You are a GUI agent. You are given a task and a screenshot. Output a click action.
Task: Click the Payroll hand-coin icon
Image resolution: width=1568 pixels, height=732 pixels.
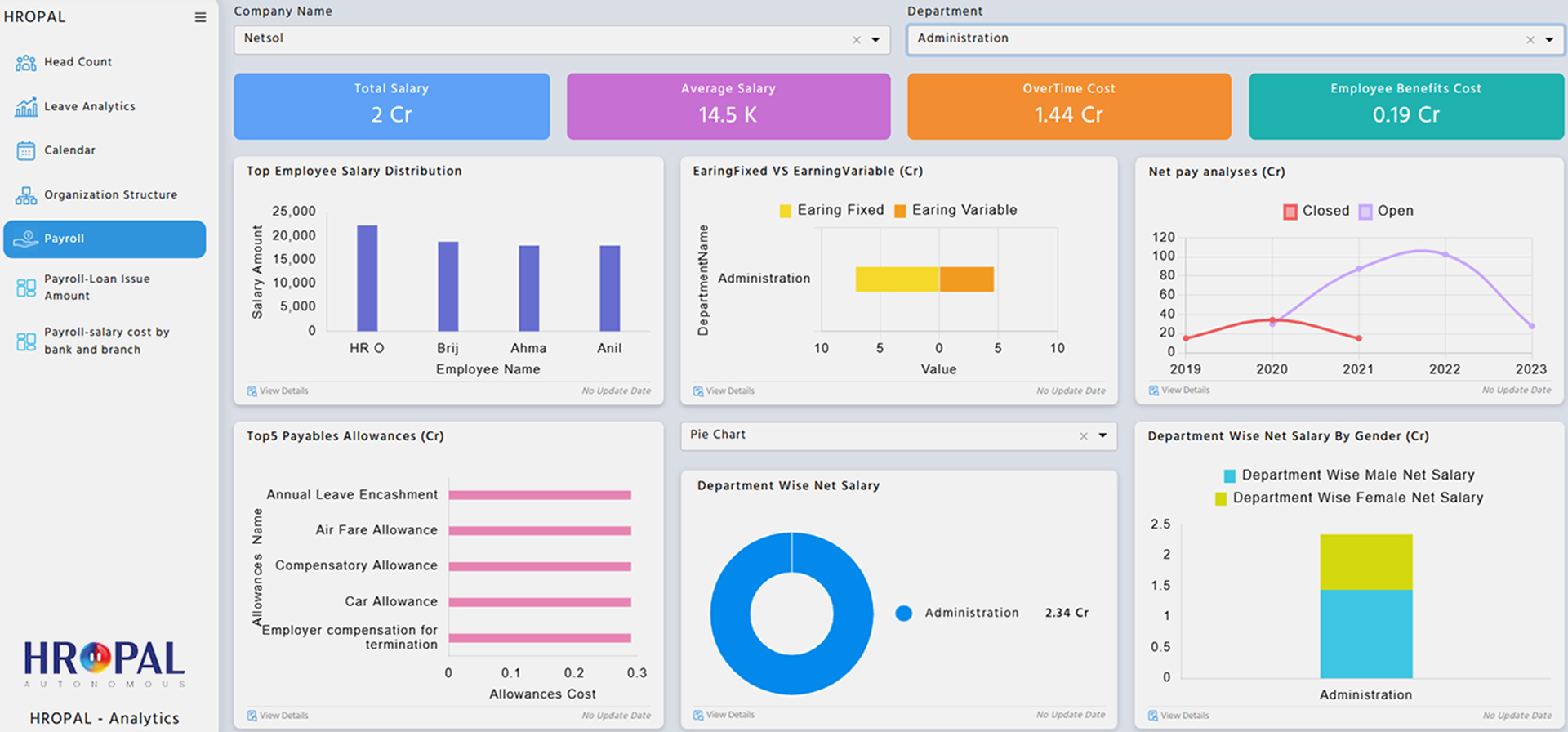(26, 239)
